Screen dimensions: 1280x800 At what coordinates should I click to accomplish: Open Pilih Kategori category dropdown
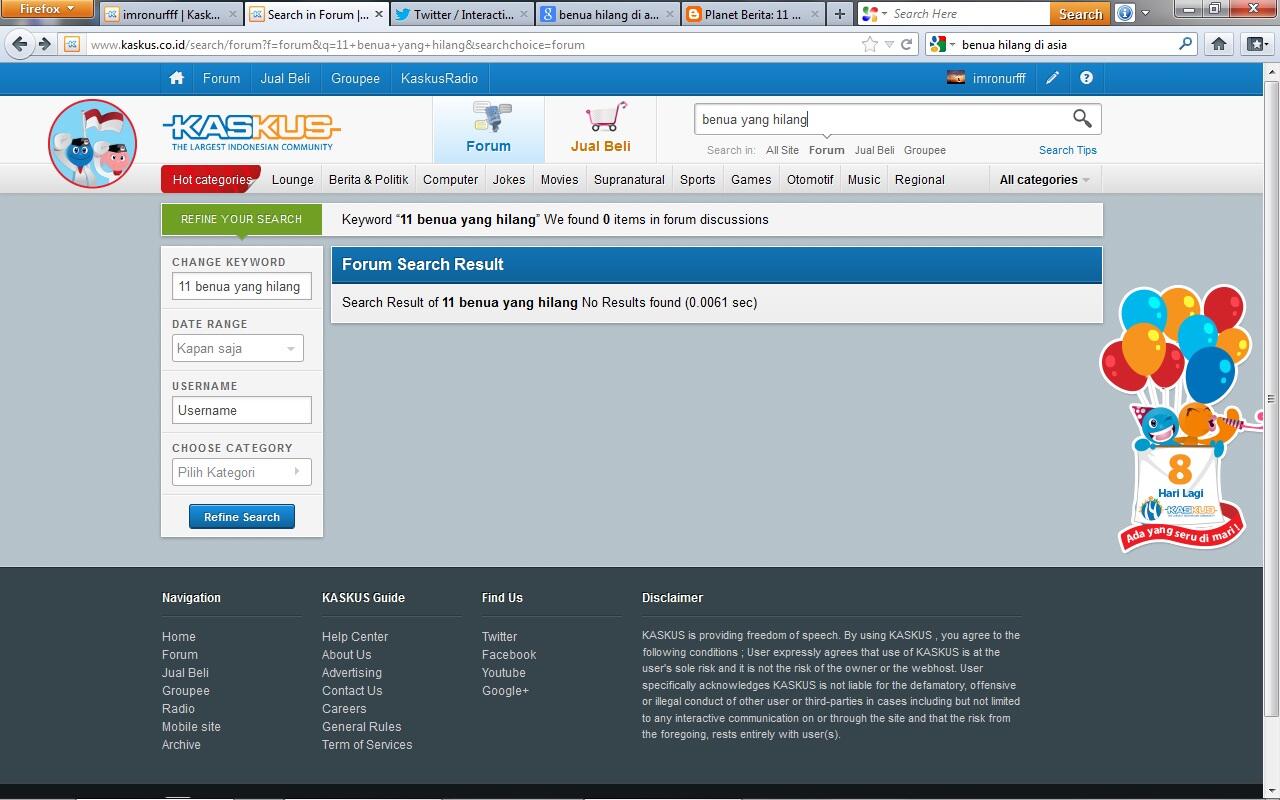pos(242,472)
